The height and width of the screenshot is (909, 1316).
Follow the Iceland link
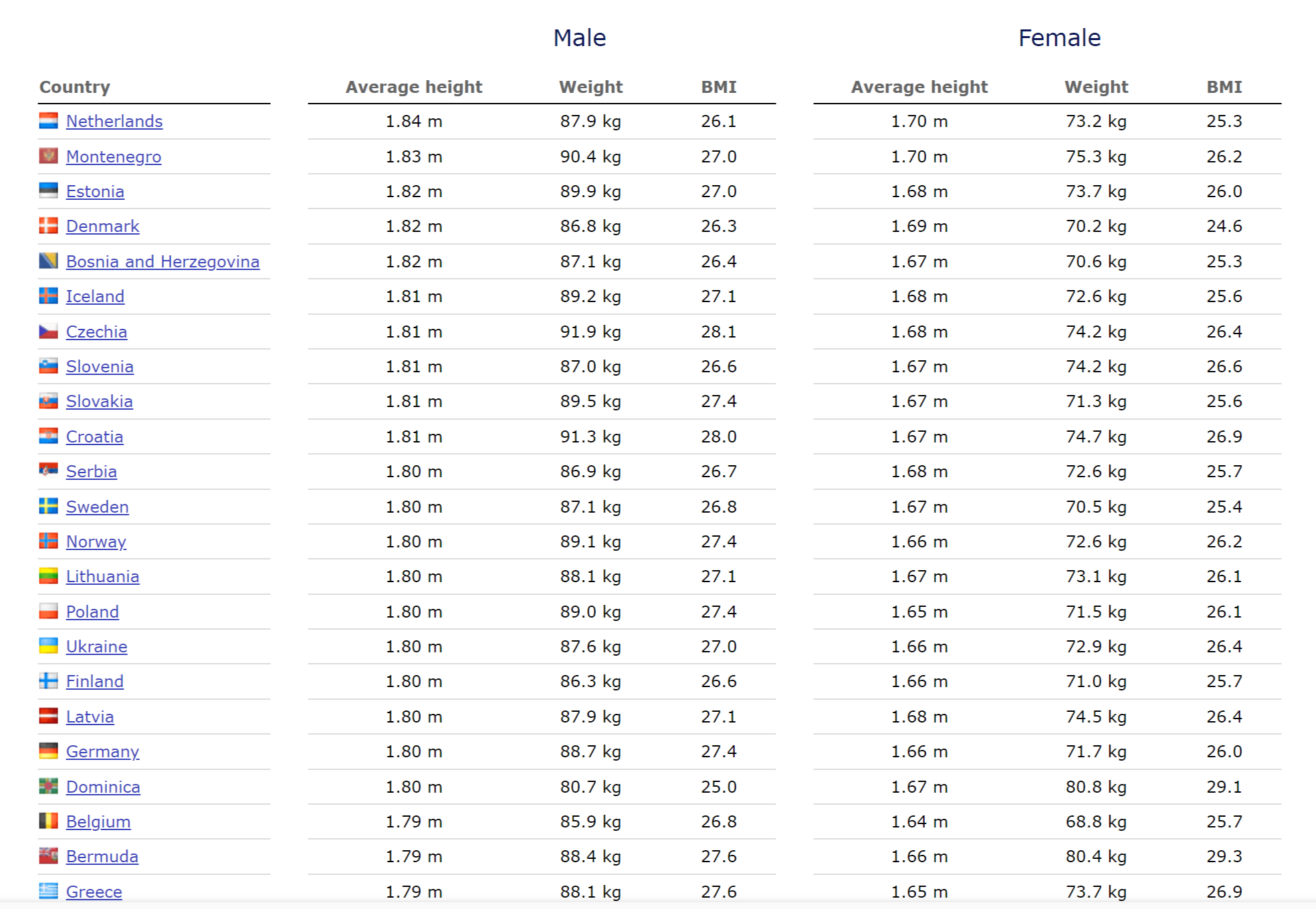[95, 296]
